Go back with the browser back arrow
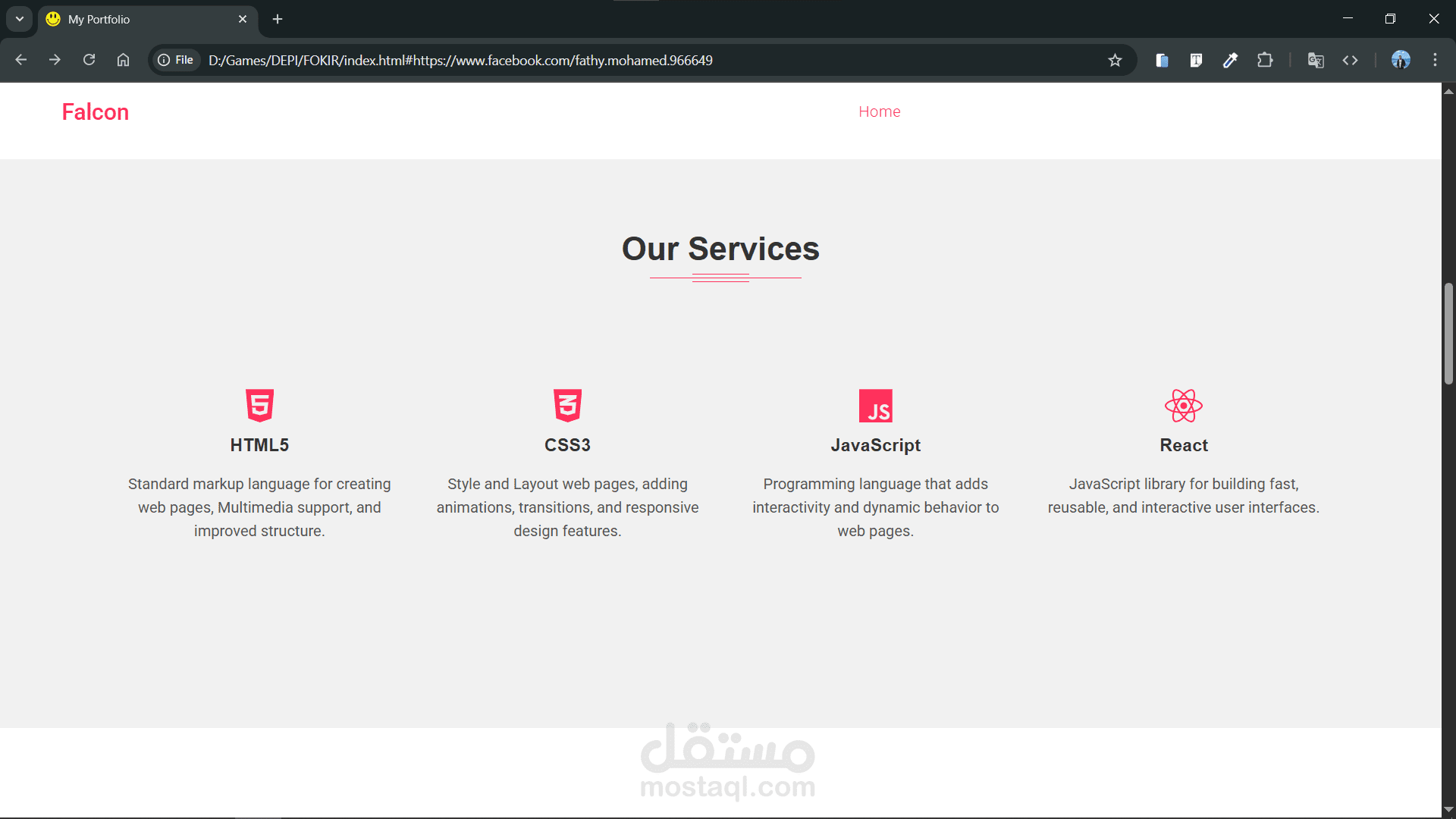Screen dimensions: 1456x819 pyautogui.click(x=21, y=60)
